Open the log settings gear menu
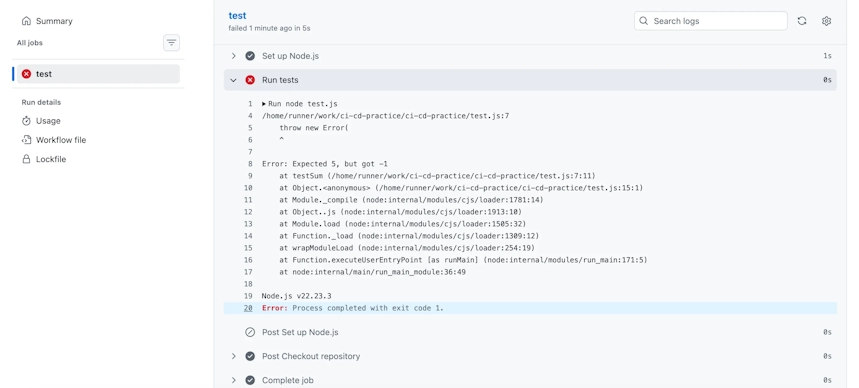 pos(827,21)
